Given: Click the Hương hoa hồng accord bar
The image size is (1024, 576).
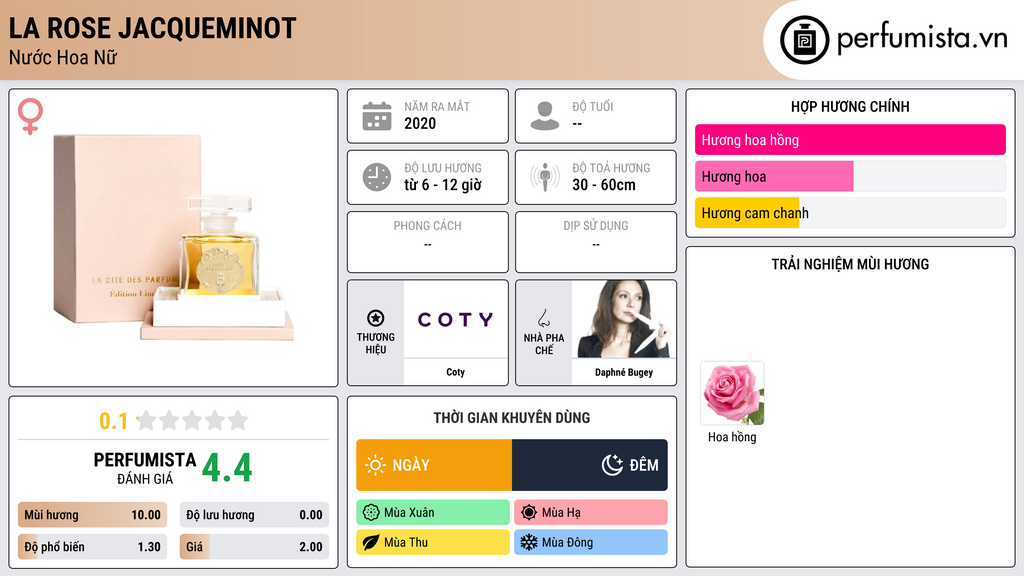Looking at the screenshot, I should tap(850, 140).
